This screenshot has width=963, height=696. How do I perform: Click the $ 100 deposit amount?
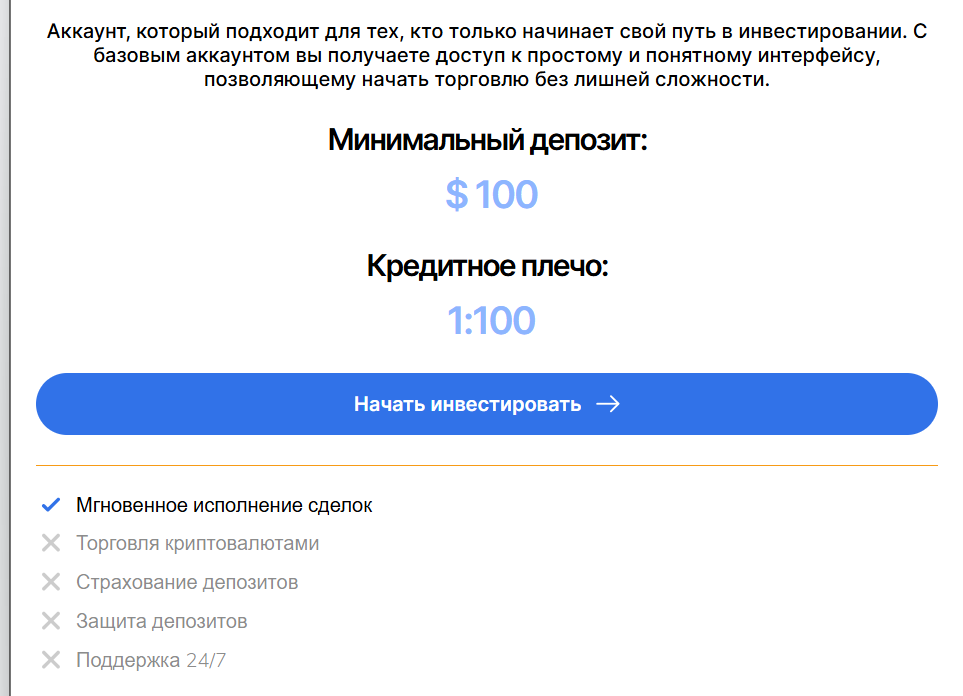coord(491,194)
